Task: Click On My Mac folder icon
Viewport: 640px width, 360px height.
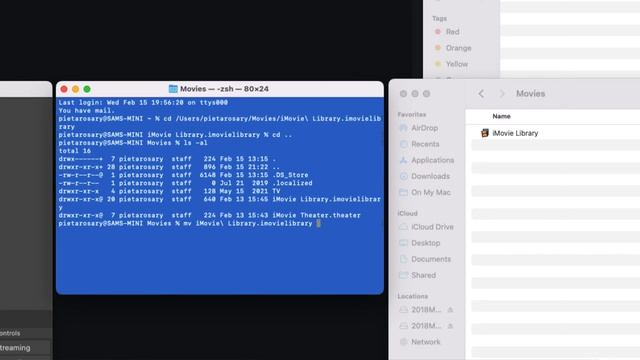Action: [x=403, y=192]
